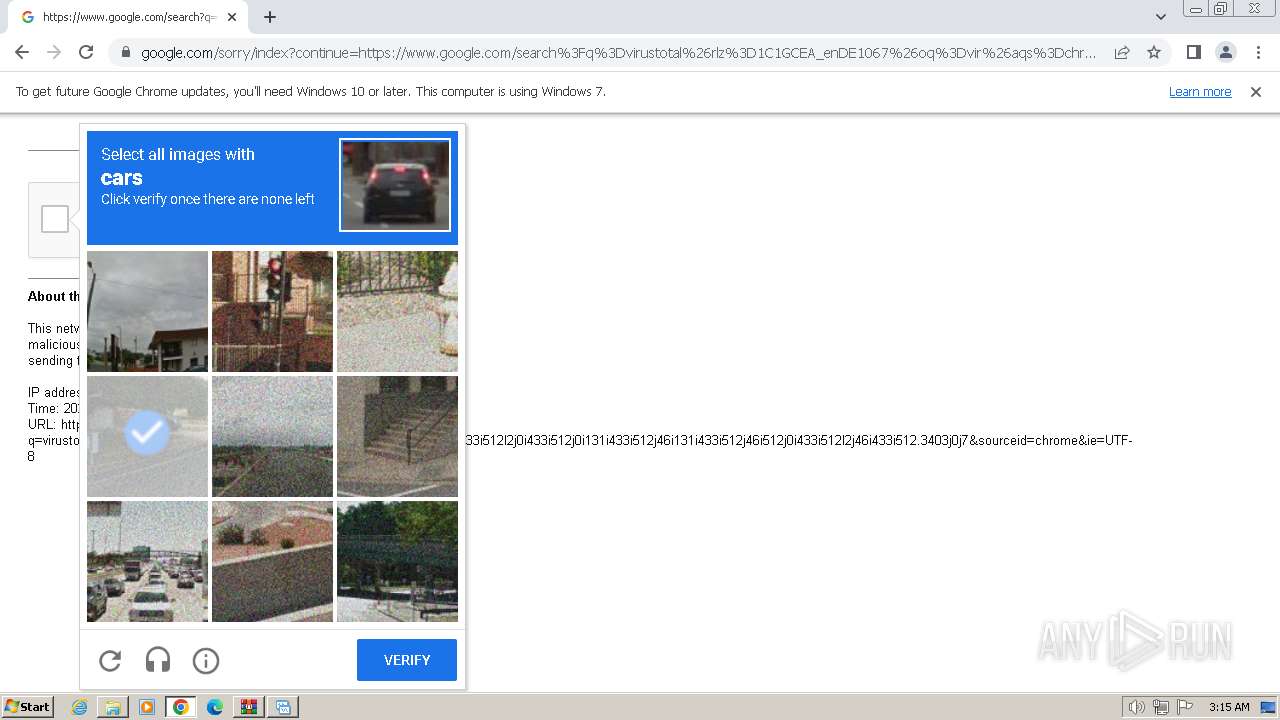The width and height of the screenshot is (1280, 720).
Task: Focus the address bar URL
Action: (x=618, y=53)
